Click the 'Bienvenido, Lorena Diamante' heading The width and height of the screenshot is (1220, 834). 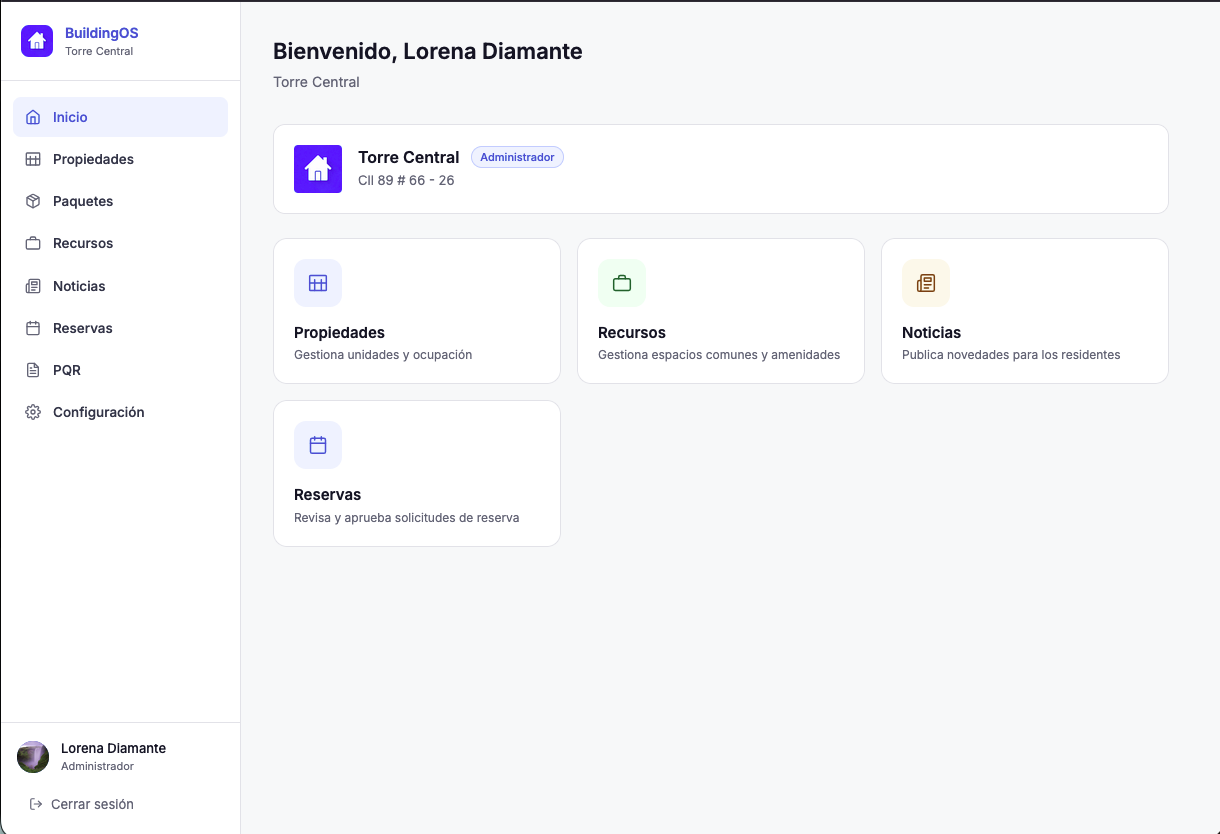pyautogui.click(x=428, y=51)
